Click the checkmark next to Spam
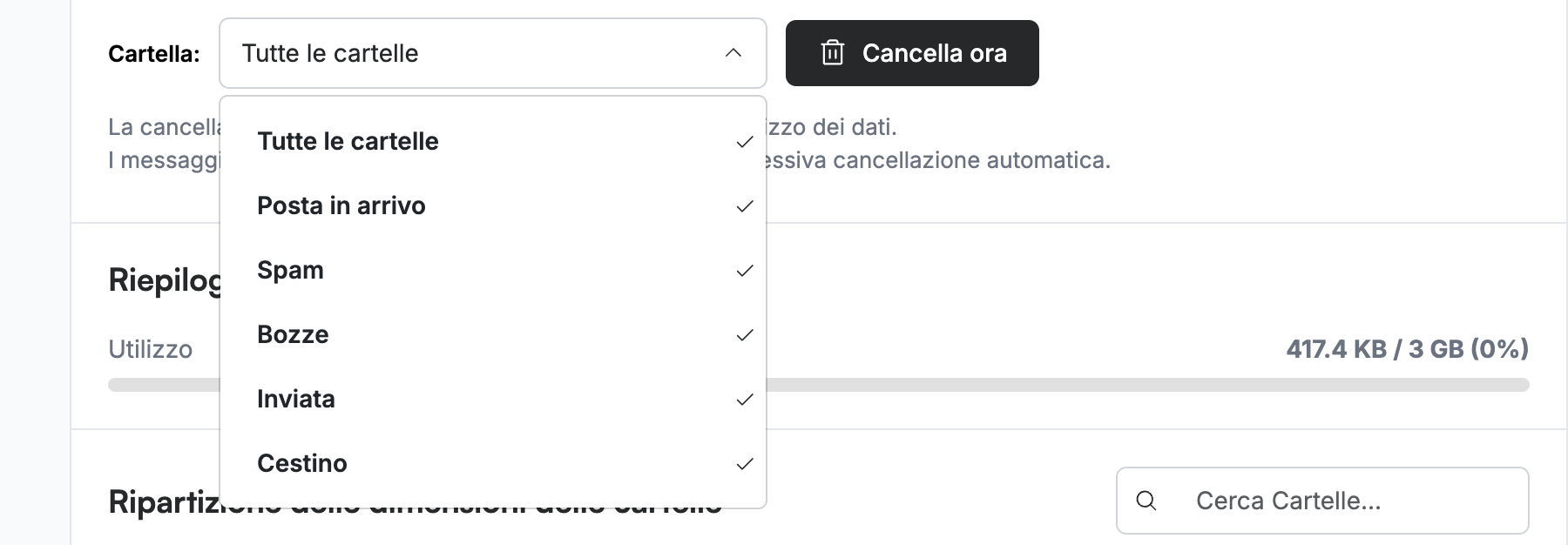Screen dimensions: 1568x545 745,271
